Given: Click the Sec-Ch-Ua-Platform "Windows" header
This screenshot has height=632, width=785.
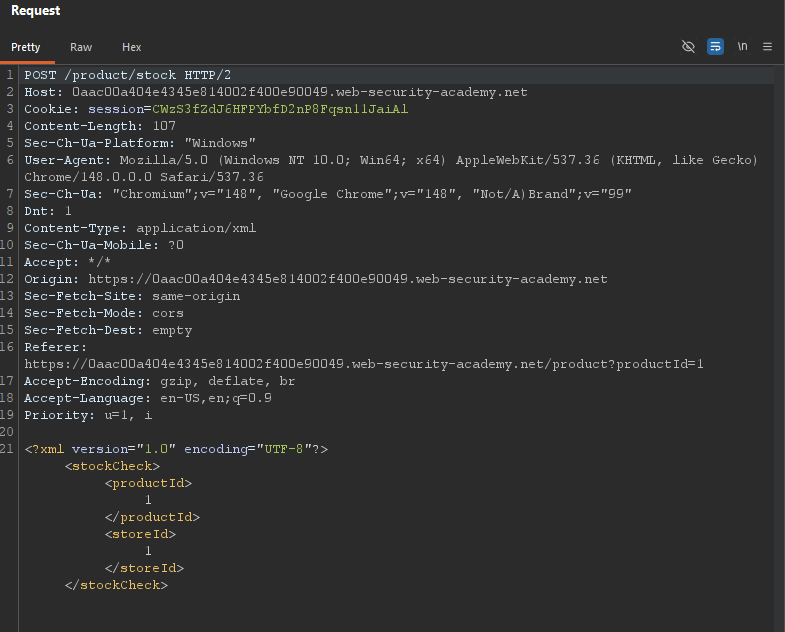Looking at the screenshot, I should coord(140,143).
